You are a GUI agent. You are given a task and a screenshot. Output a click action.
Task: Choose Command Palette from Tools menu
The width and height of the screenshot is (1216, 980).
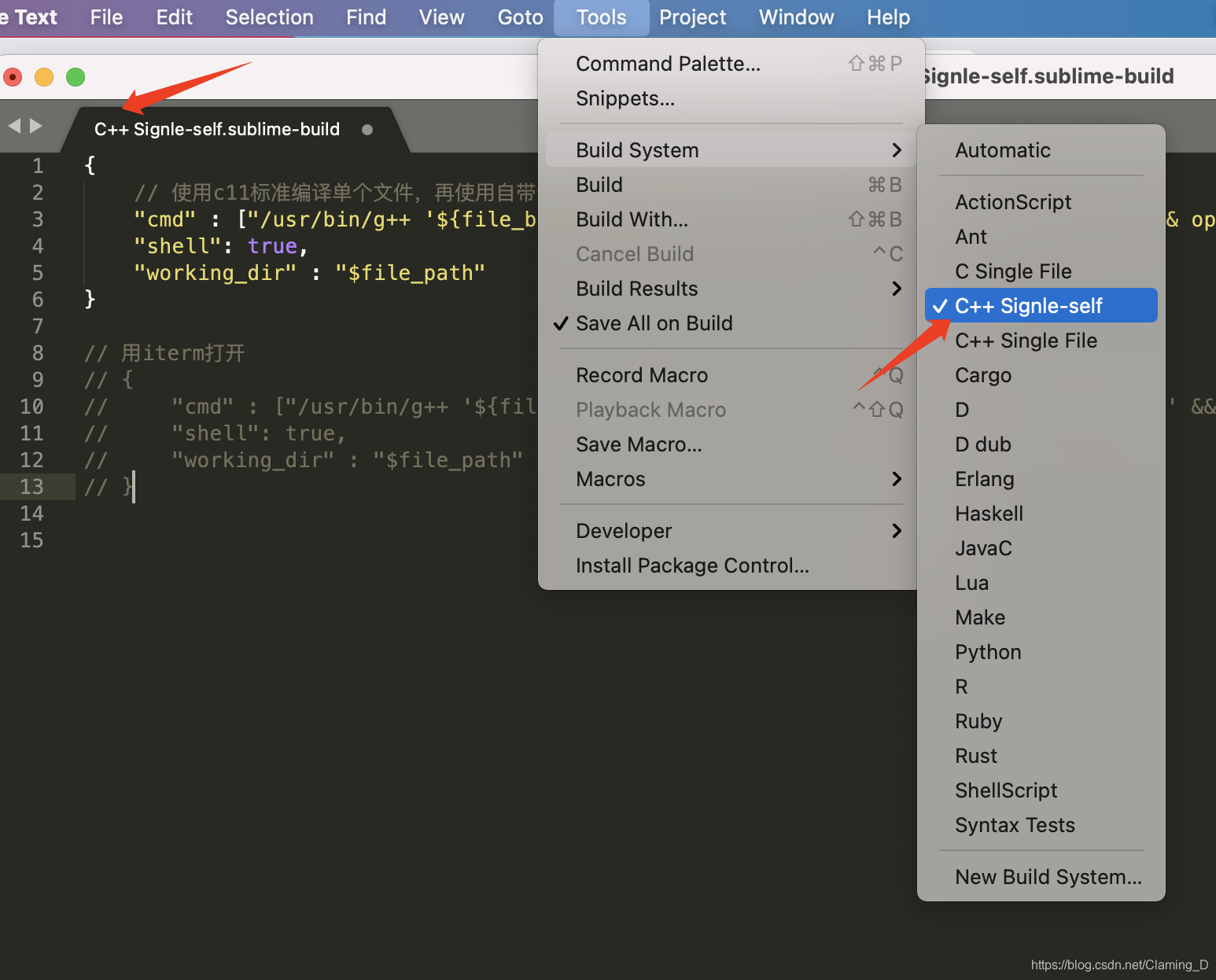pyautogui.click(x=731, y=64)
